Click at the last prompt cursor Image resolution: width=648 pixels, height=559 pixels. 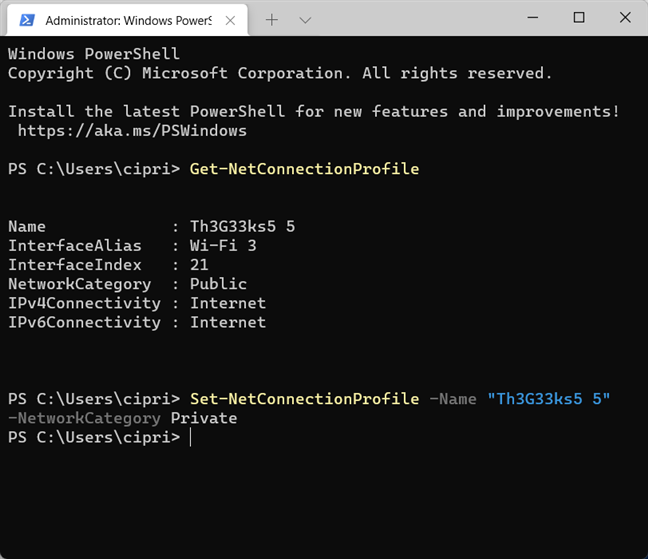191,438
